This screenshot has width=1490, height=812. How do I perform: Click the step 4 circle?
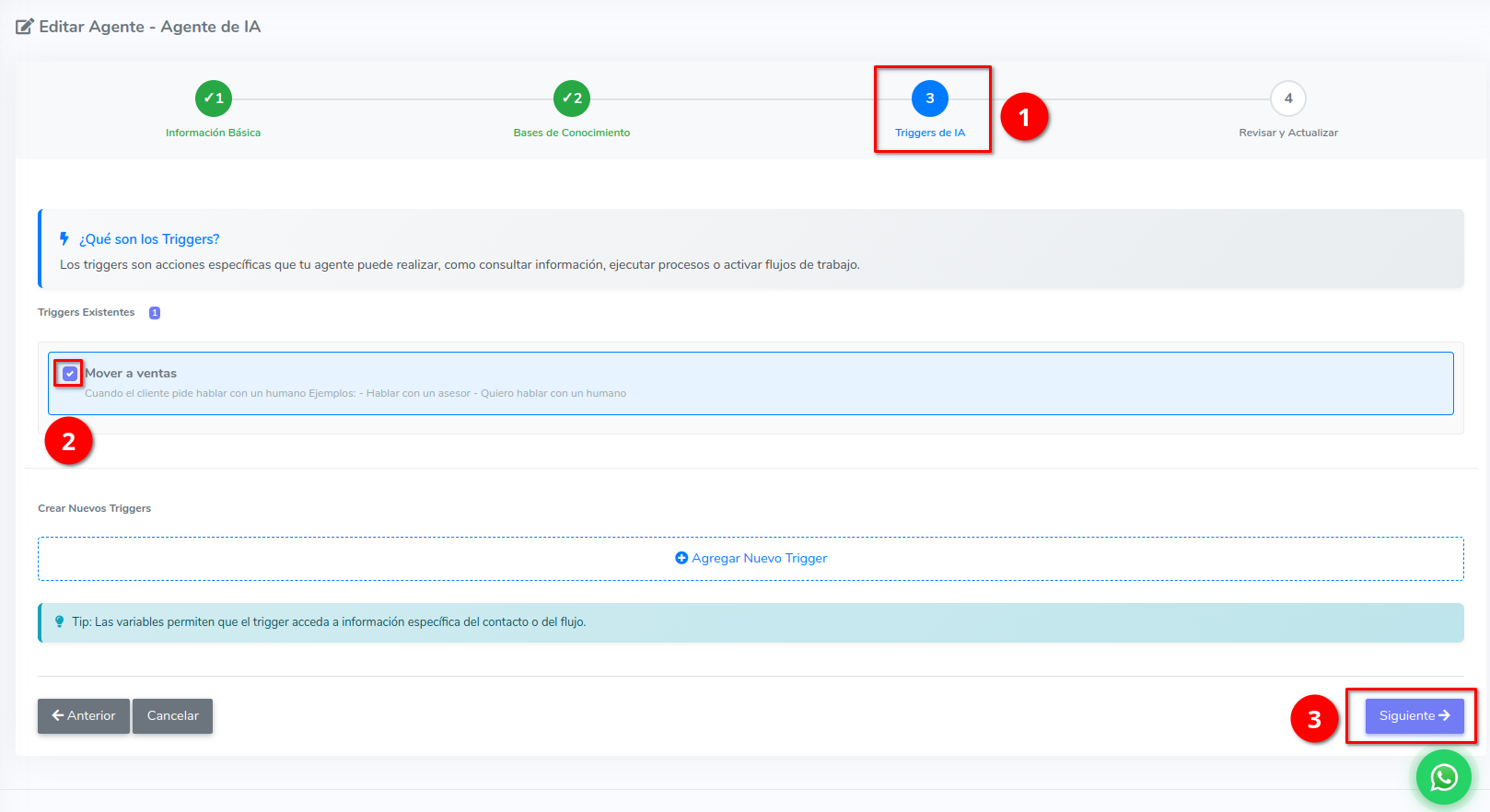1288,99
